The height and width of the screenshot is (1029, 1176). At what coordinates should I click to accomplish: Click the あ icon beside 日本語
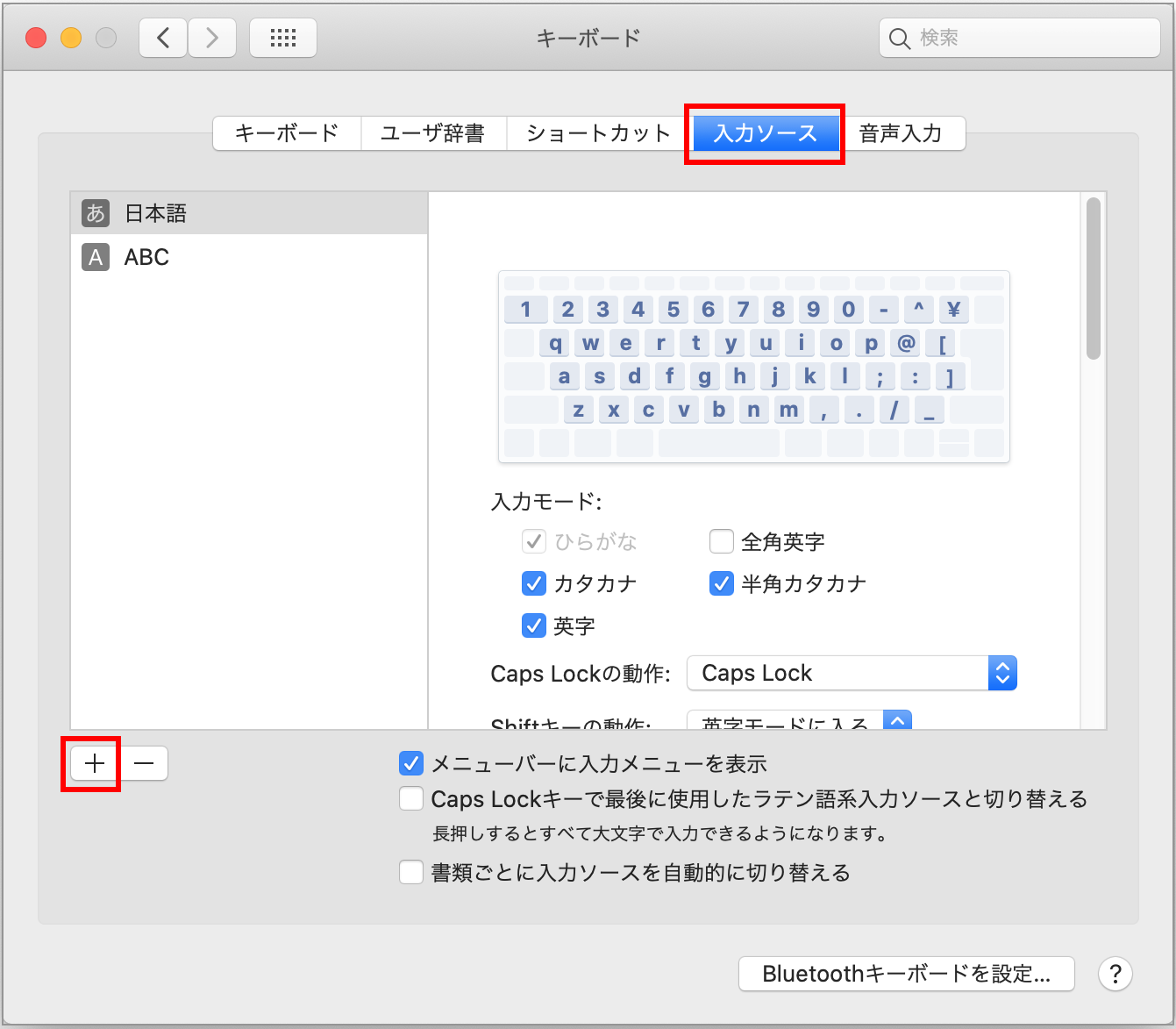coord(96,213)
